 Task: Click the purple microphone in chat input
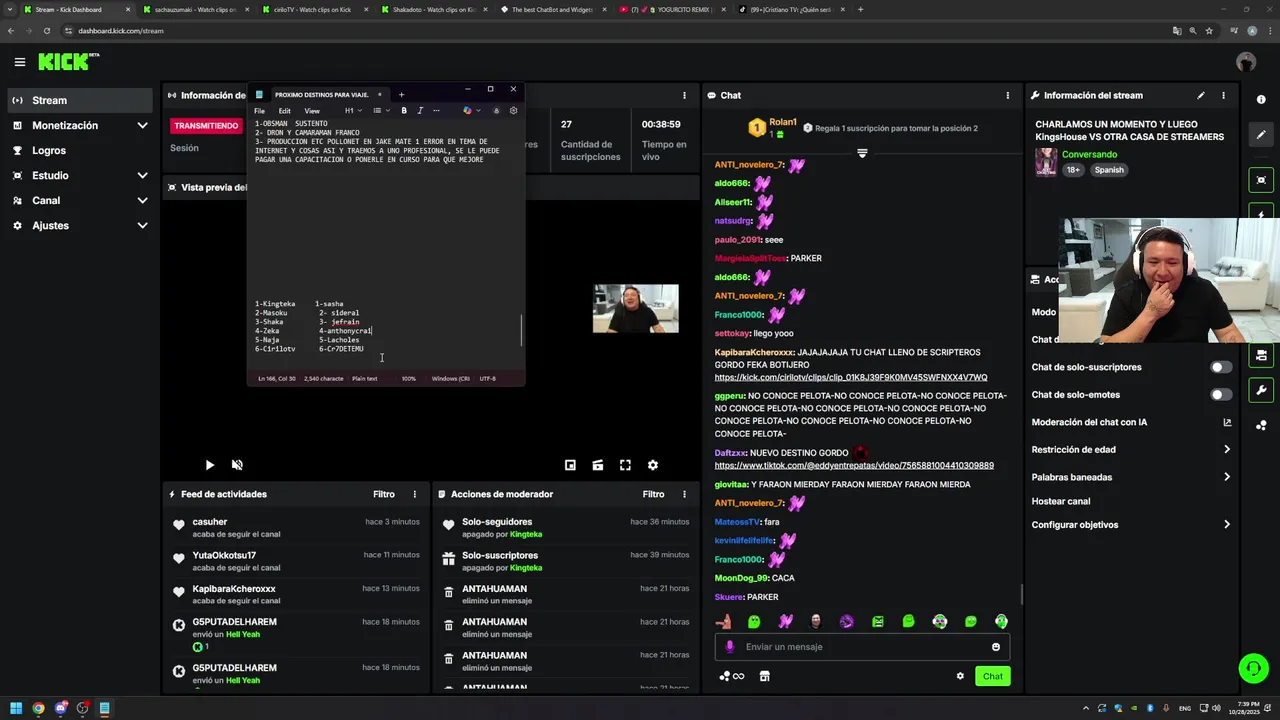coord(730,647)
